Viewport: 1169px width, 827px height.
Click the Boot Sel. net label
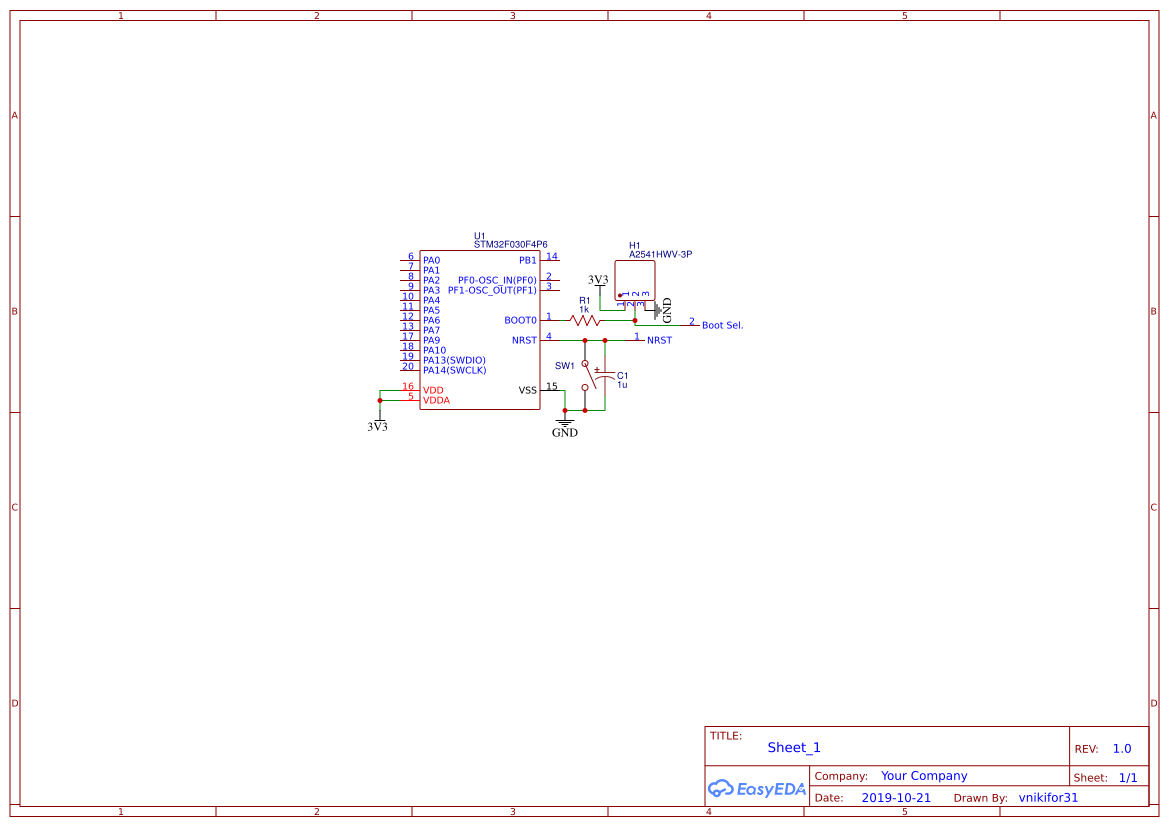click(x=722, y=325)
